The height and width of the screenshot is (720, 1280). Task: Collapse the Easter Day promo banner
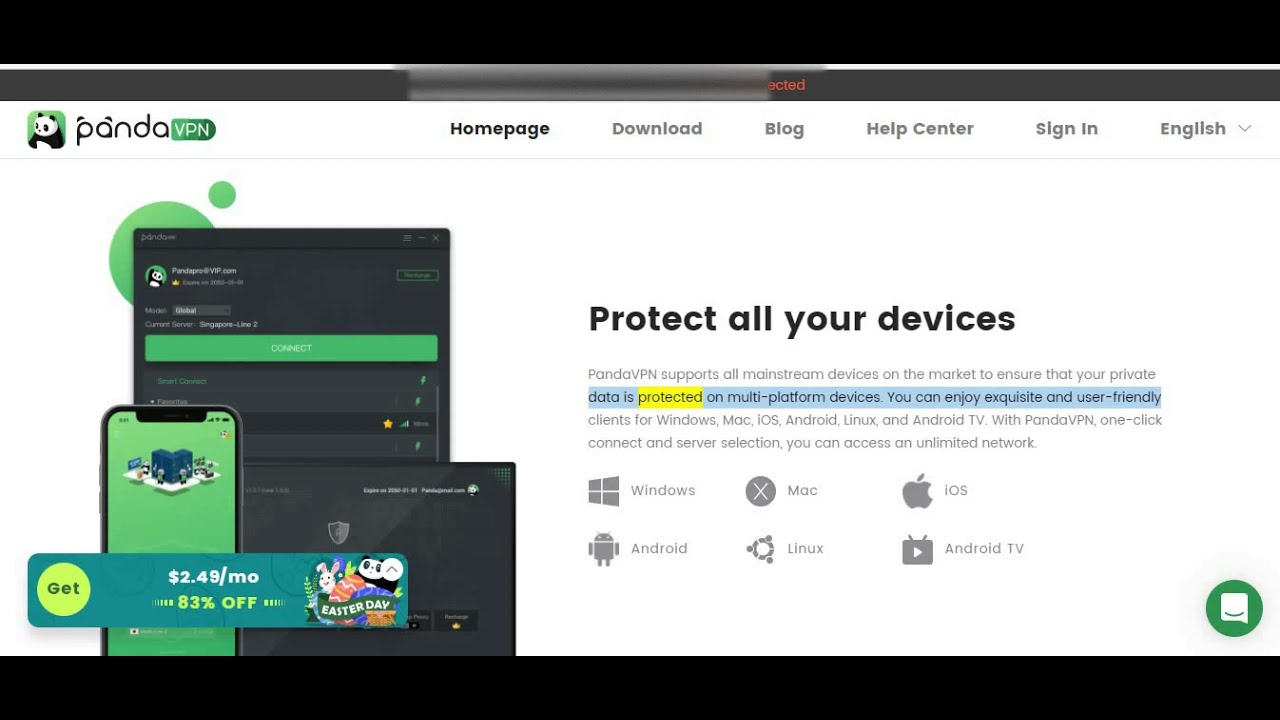tap(392, 570)
